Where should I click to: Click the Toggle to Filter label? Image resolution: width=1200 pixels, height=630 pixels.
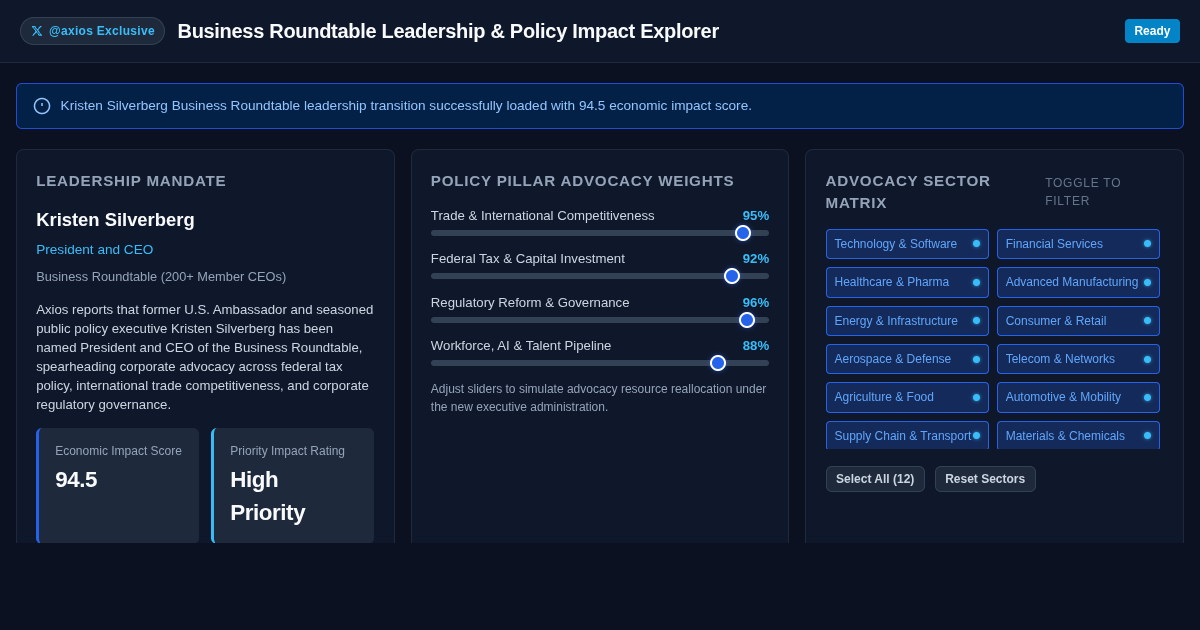[x=1084, y=192]
